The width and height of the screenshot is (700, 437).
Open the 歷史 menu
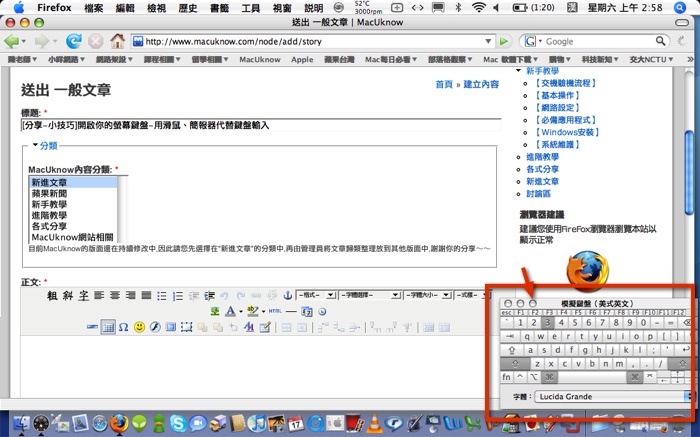[188, 8]
